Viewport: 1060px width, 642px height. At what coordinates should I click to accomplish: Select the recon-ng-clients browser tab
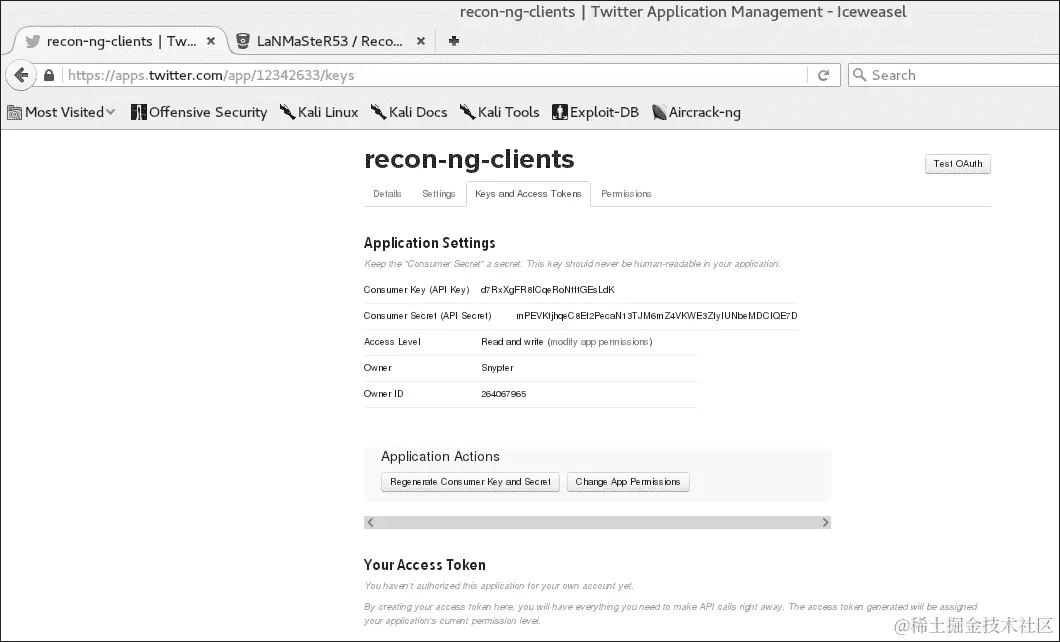(120, 41)
